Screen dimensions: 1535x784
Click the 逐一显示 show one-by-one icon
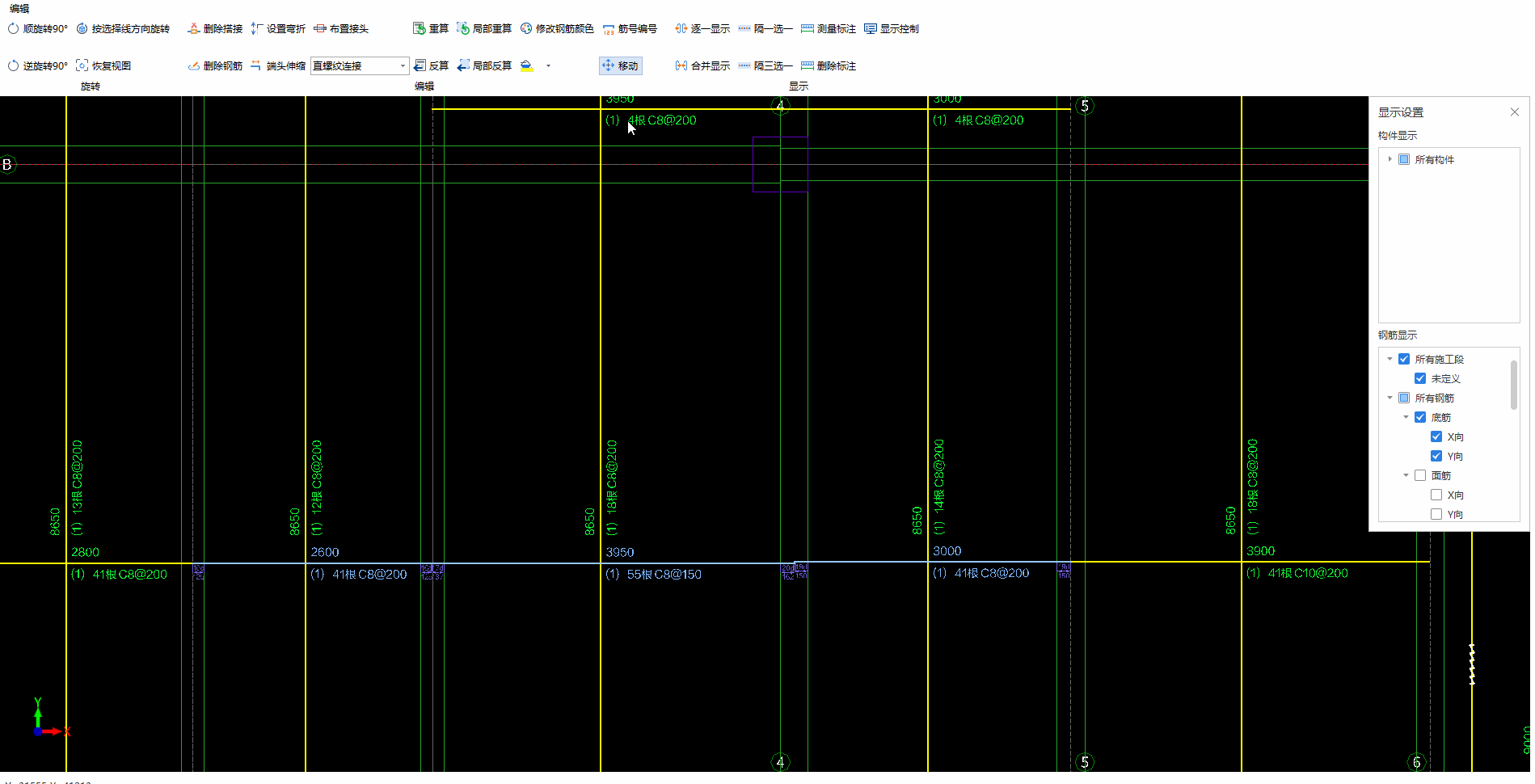[681, 29]
